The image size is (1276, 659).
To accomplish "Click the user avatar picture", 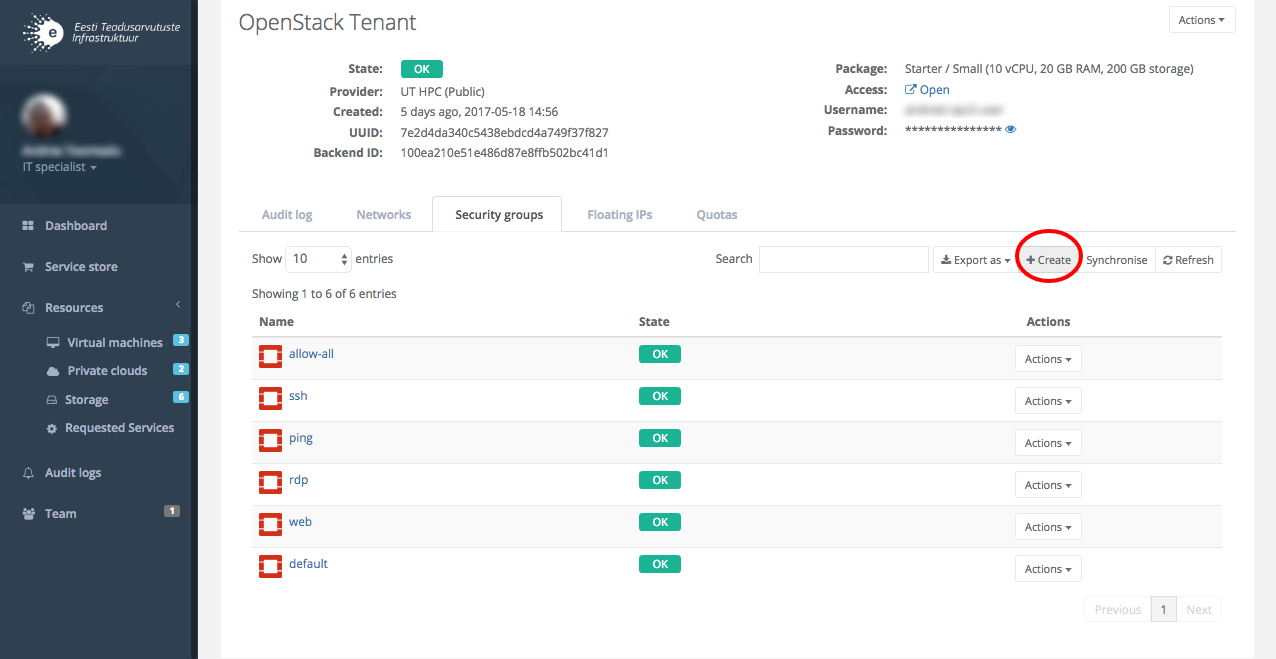I will [x=44, y=116].
